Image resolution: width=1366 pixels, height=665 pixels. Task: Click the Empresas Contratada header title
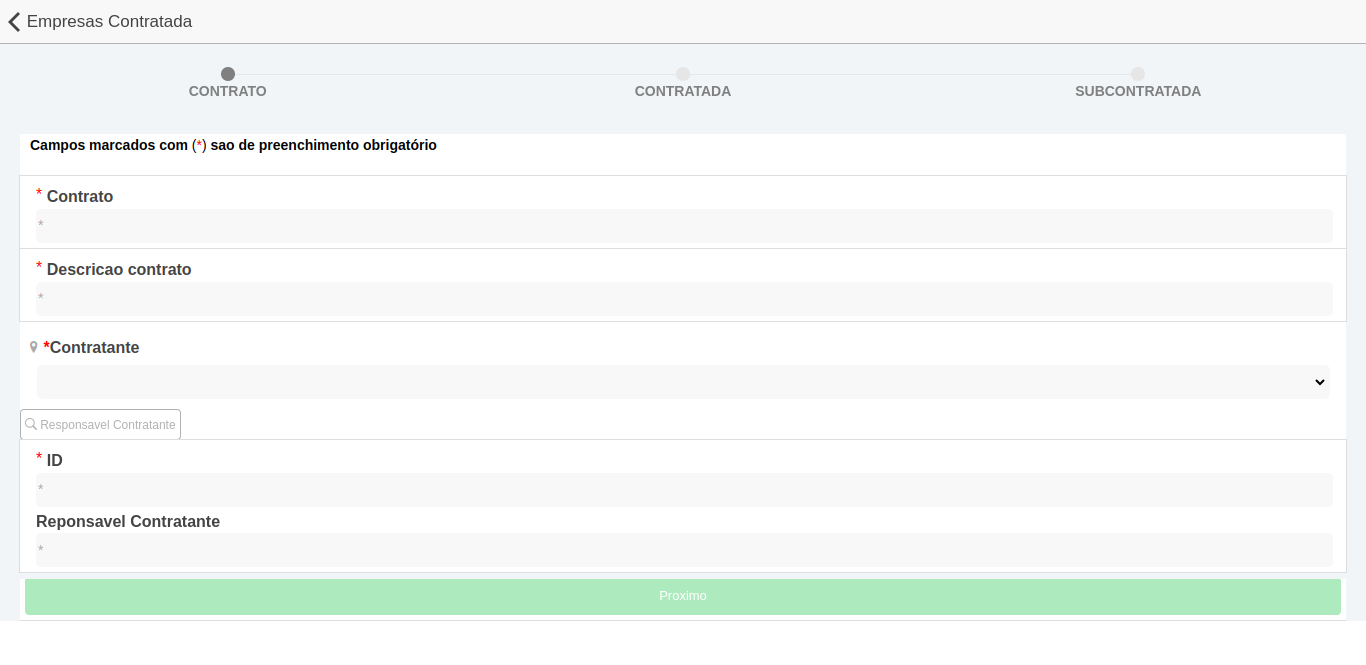tap(109, 22)
